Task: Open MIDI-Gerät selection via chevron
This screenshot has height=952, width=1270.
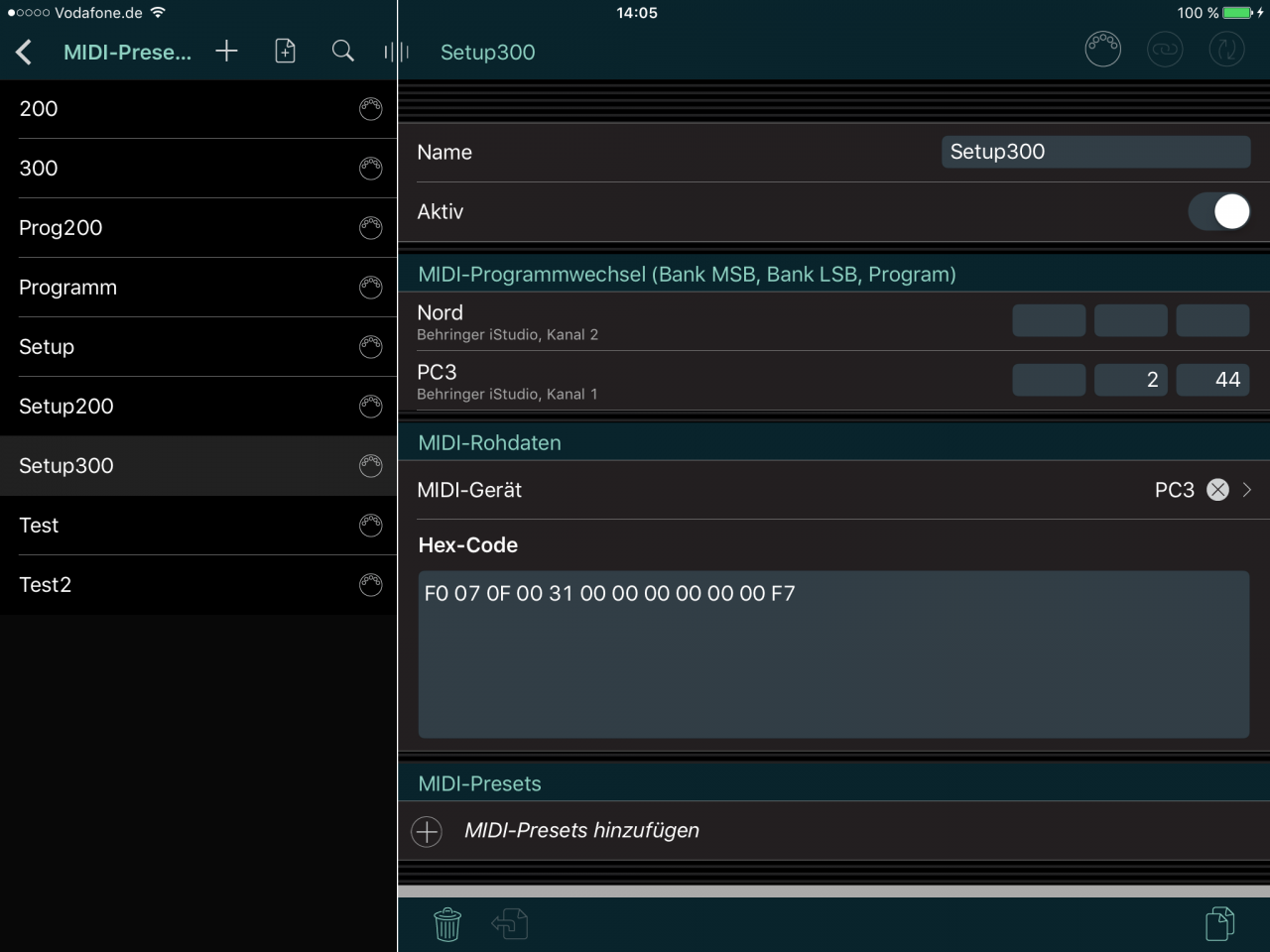Action: pyautogui.click(x=1247, y=490)
